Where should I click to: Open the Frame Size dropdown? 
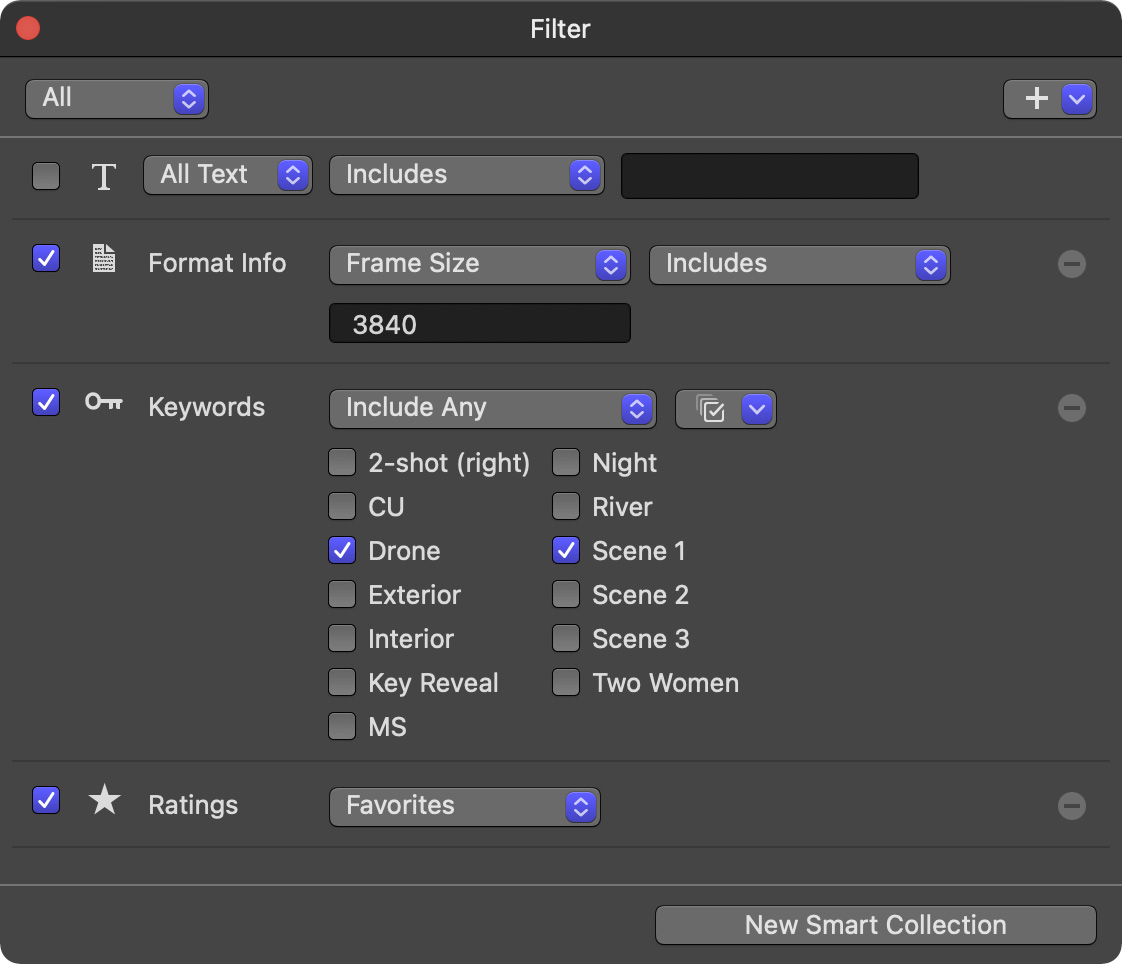479,265
